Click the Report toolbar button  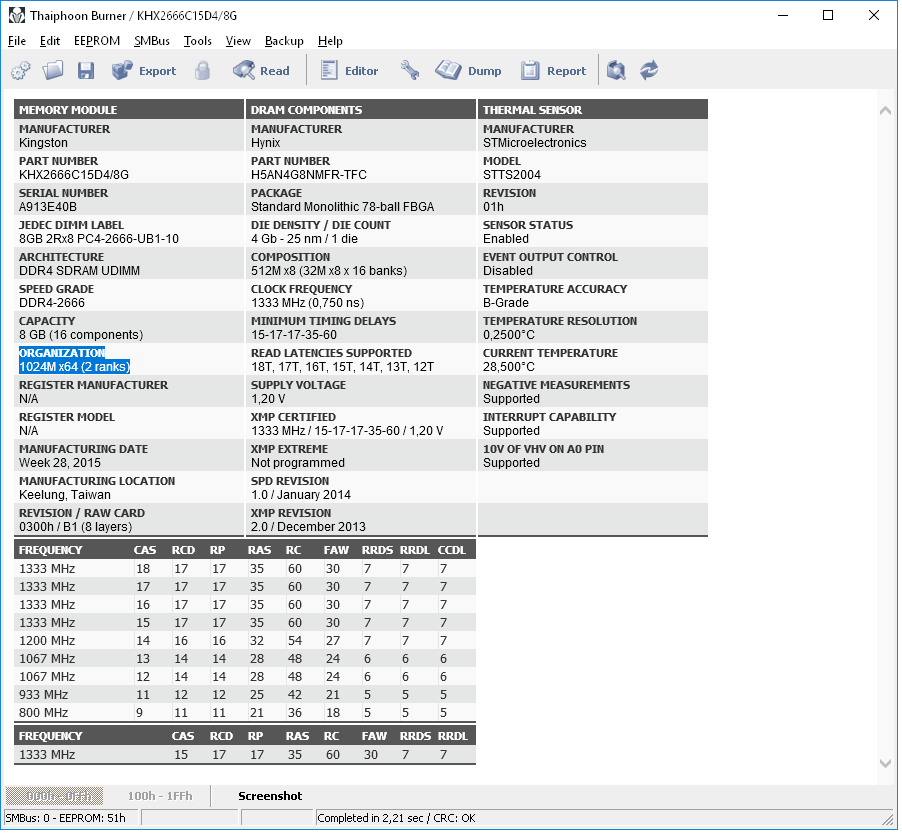tap(553, 71)
